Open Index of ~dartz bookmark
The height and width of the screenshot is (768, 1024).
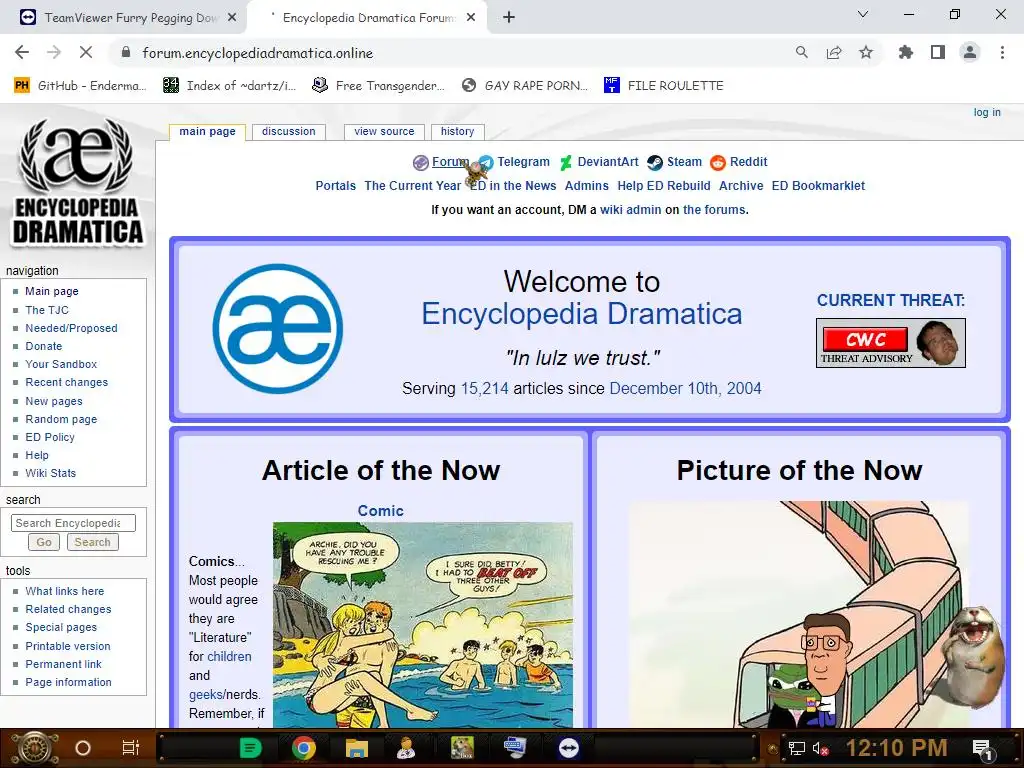click(229, 86)
